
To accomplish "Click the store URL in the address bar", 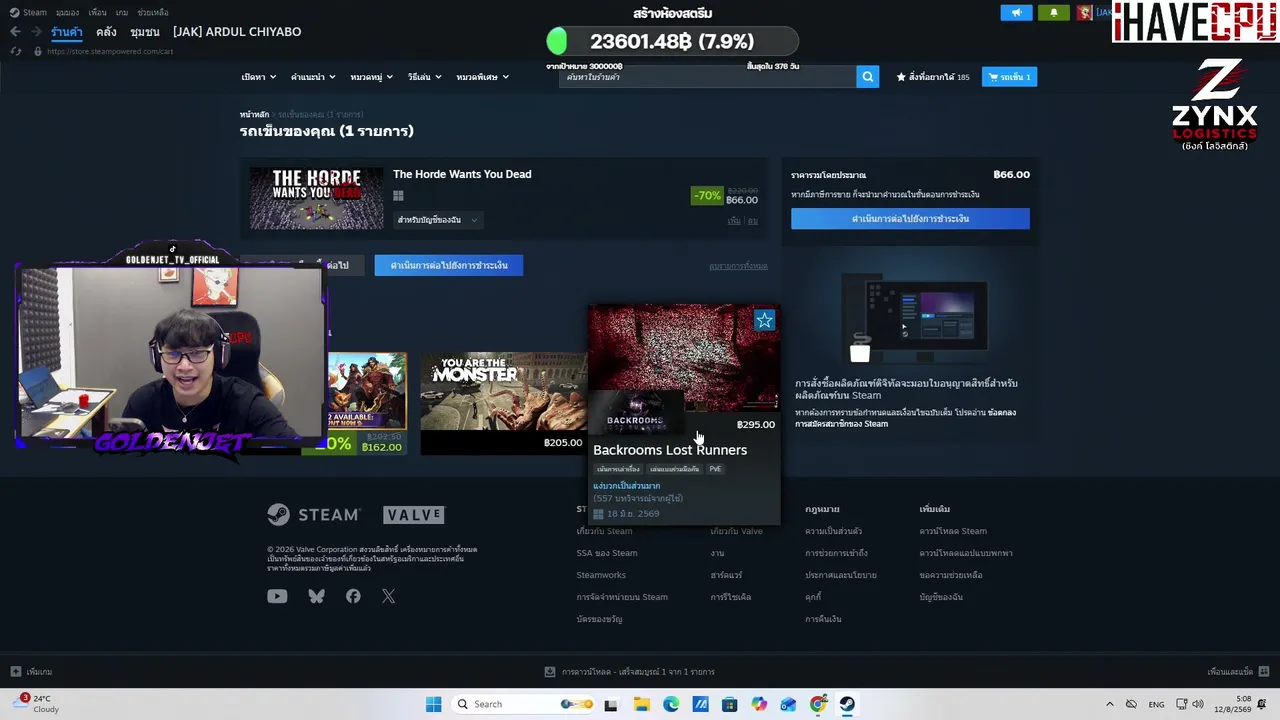I will [110, 51].
